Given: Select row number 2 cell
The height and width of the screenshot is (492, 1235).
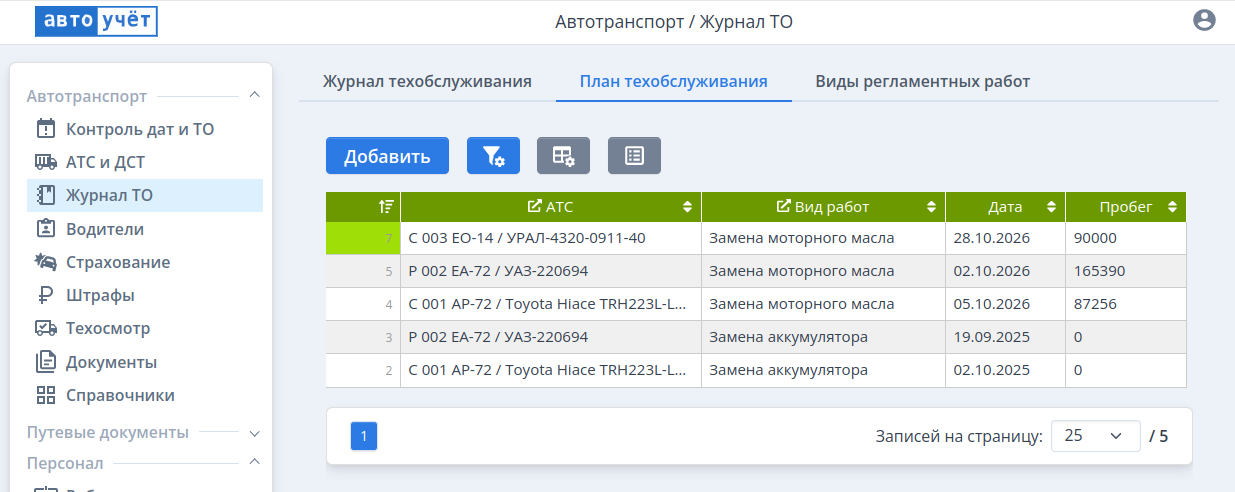Looking at the screenshot, I should [363, 370].
